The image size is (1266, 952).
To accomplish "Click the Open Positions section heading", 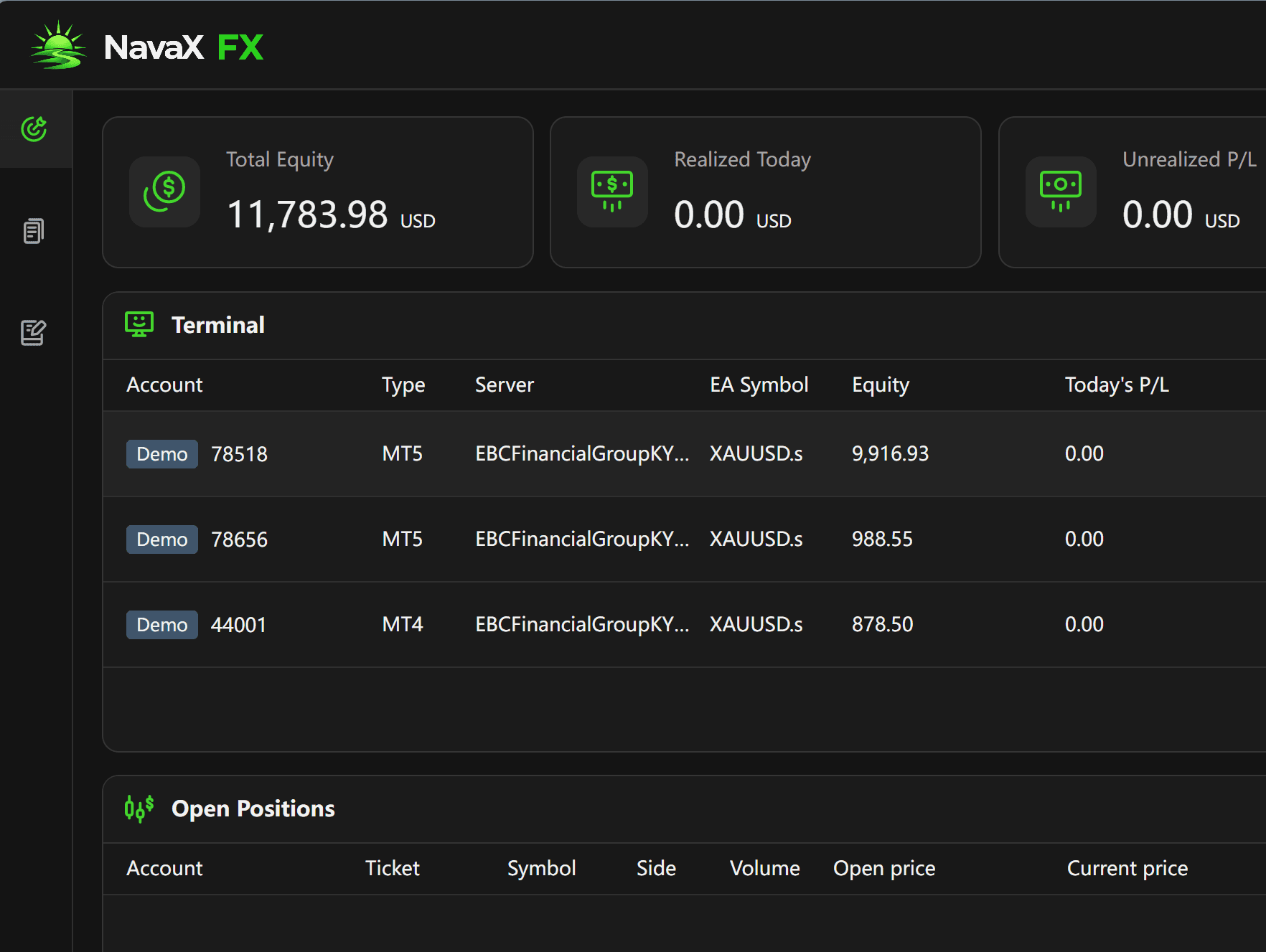I will [x=253, y=809].
